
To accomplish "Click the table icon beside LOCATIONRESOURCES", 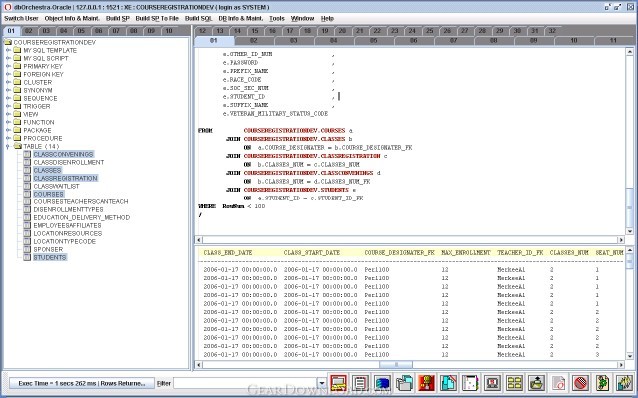I will click(x=27, y=233).
